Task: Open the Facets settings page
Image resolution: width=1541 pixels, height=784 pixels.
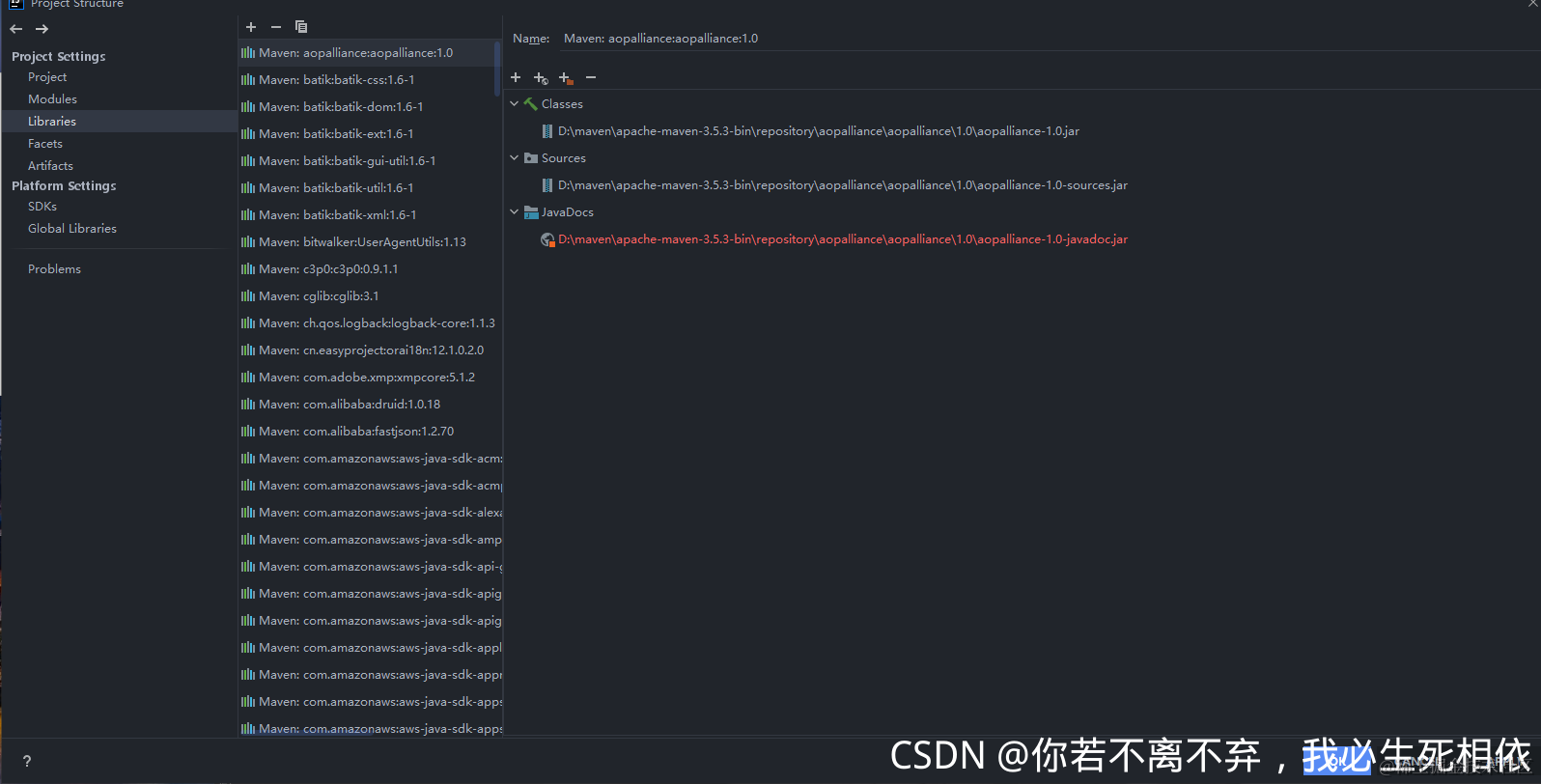Action: pos(45,144)
